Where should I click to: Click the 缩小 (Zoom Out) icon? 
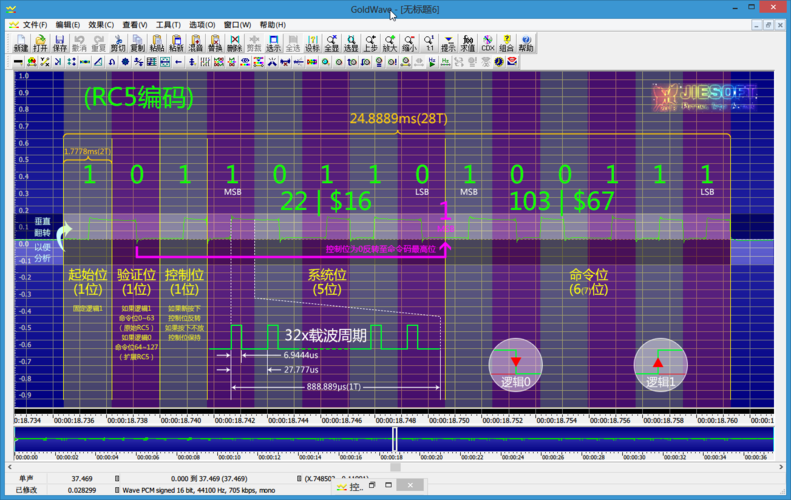click(409, 43)
